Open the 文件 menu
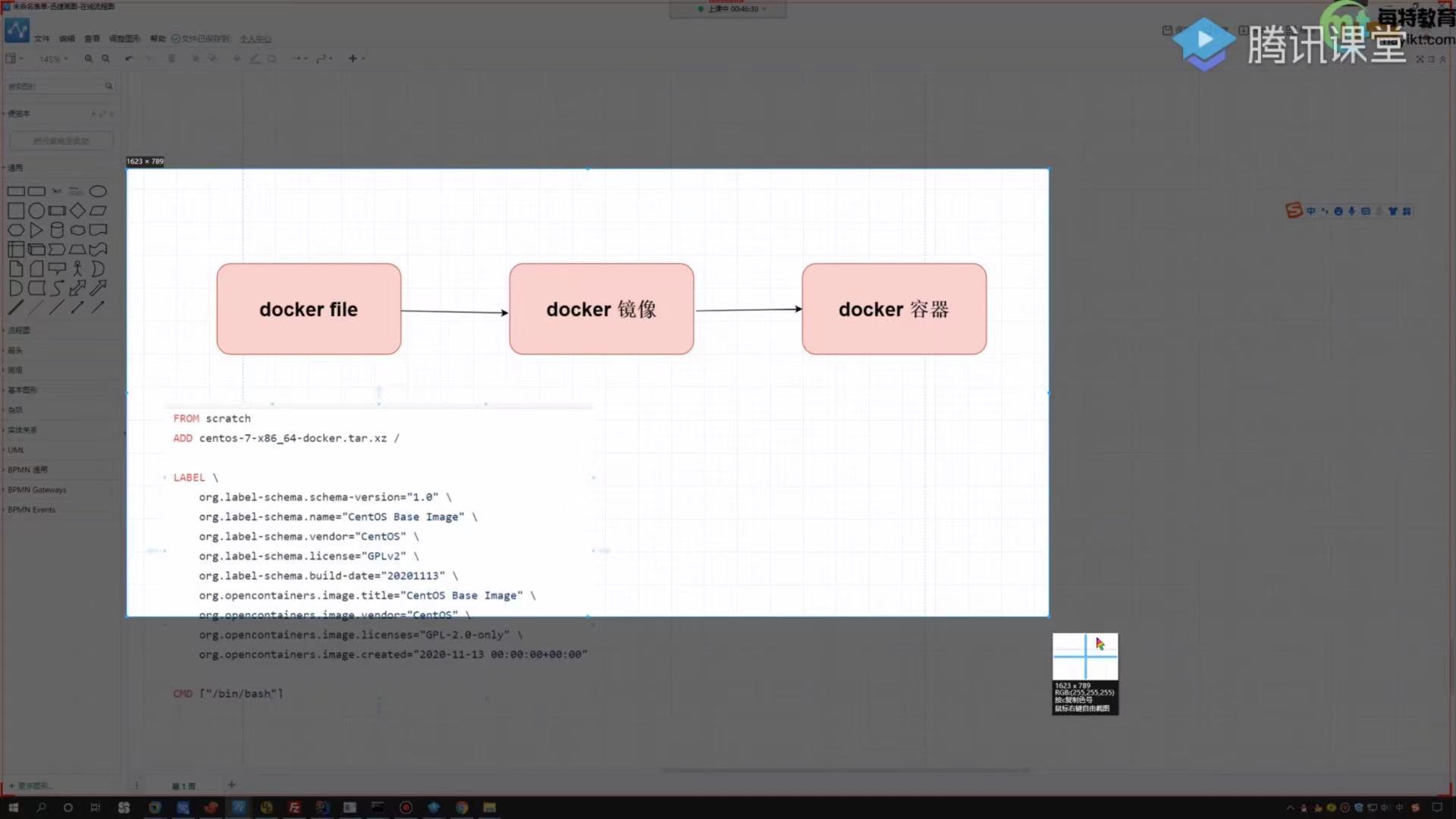Viewport: 1456px width, 819px height. pos(42,39)
